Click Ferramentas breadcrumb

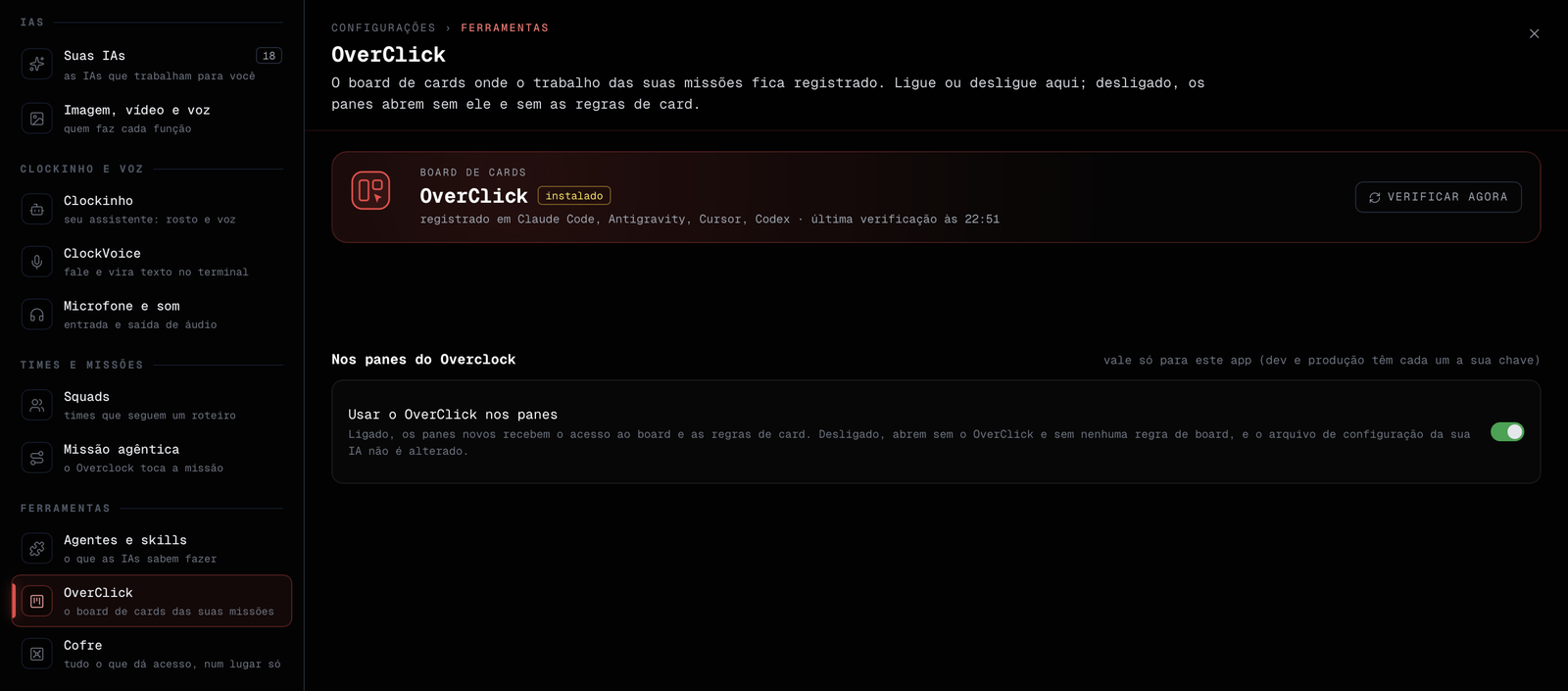click(505, 28)
